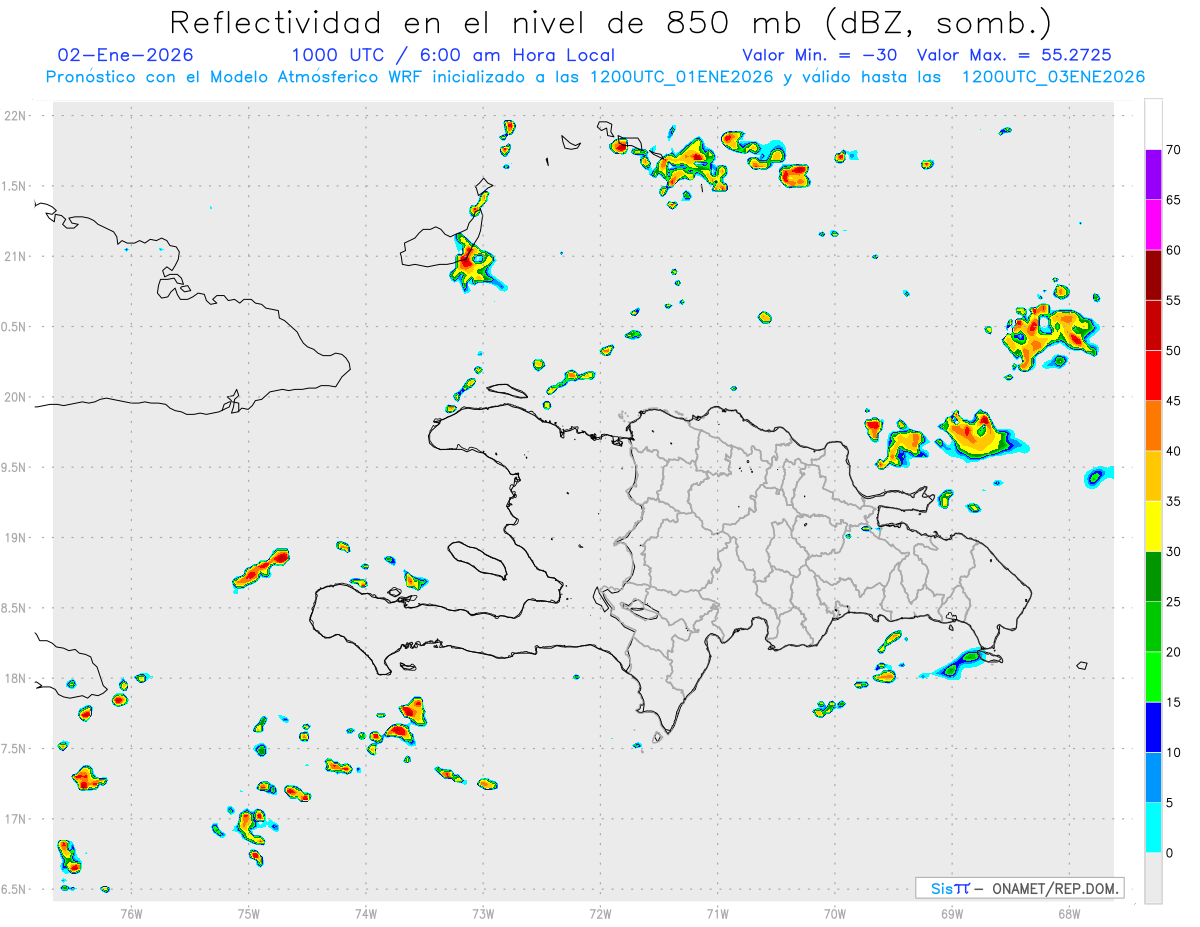
Task: Click the purple 65–70 dBZ color band
Action: 1153,175
